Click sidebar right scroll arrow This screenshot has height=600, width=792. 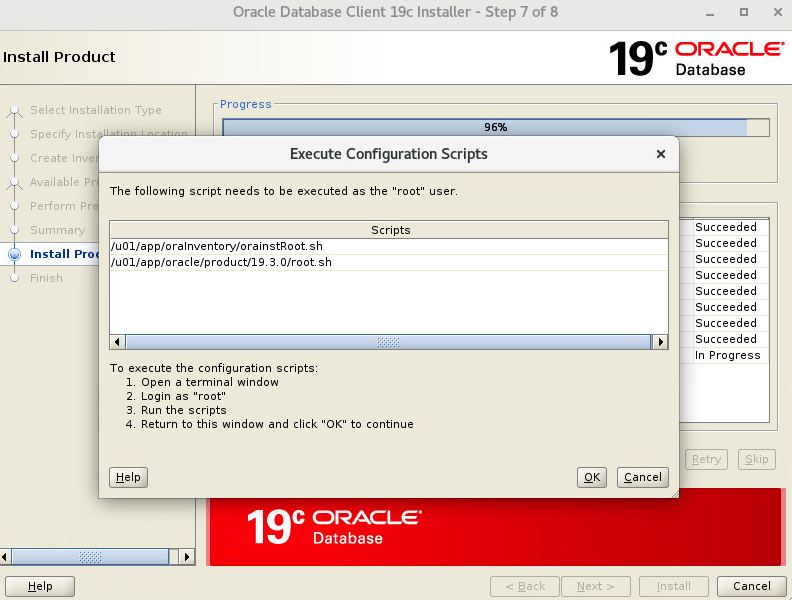tap(187, 557)
